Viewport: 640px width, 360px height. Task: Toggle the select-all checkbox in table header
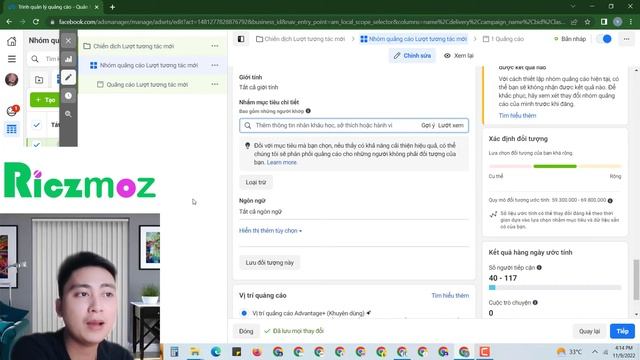tap(37, 125)
